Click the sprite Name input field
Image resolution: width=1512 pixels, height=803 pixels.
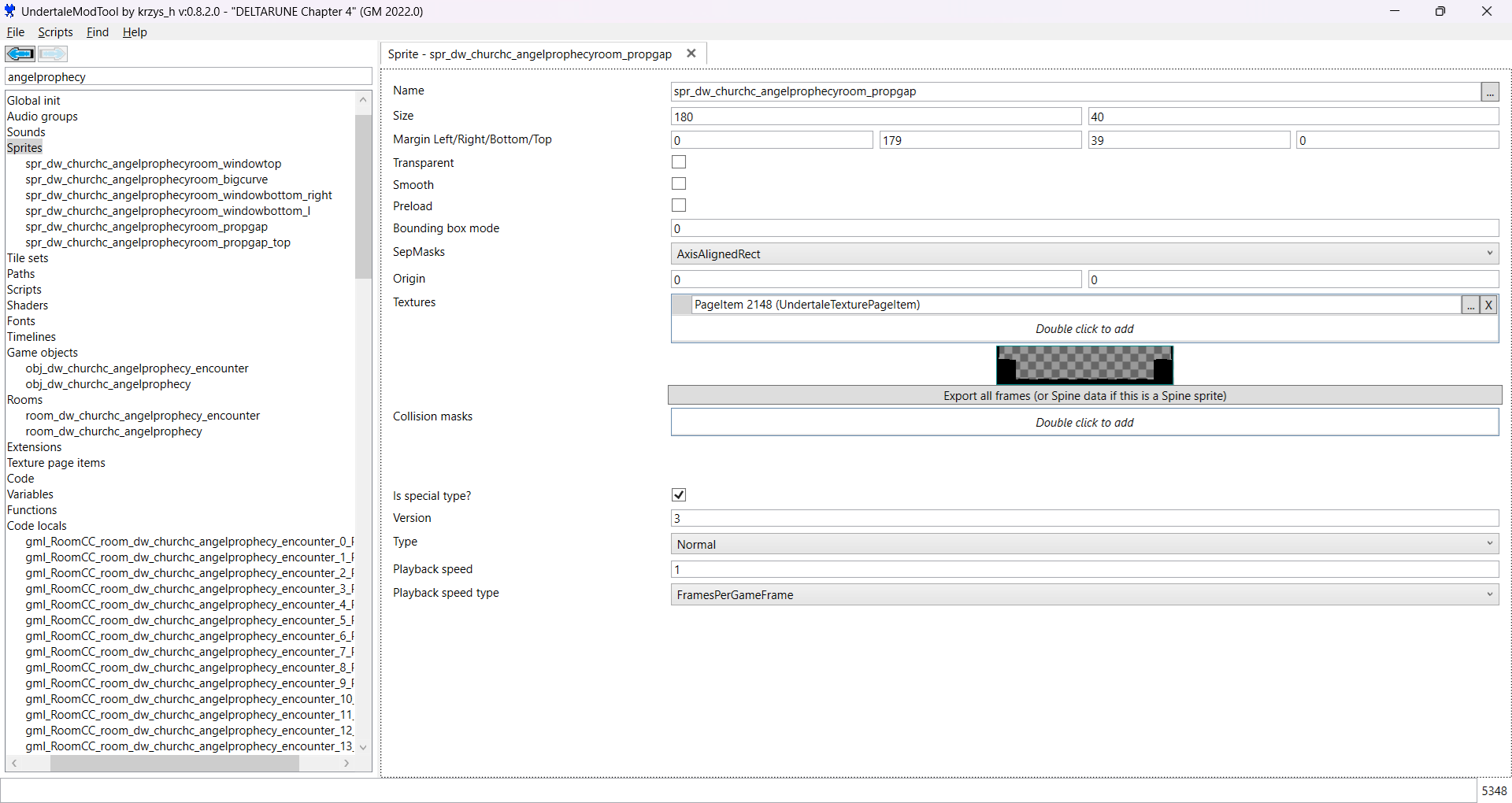pyautogui.click(x=1076, y=91)
